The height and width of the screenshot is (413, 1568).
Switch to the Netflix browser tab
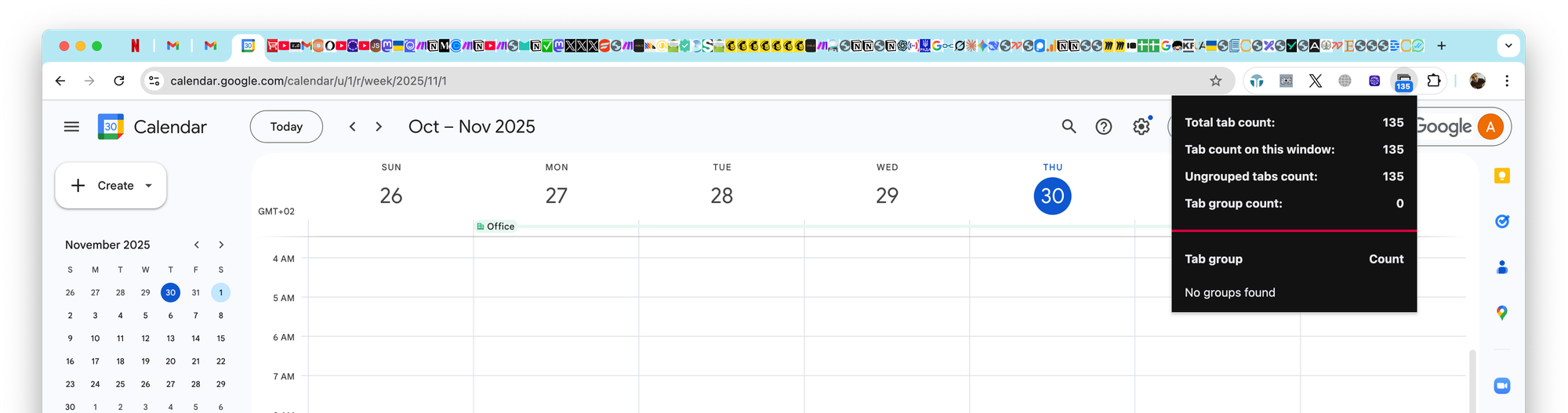(x=136, y=46)
